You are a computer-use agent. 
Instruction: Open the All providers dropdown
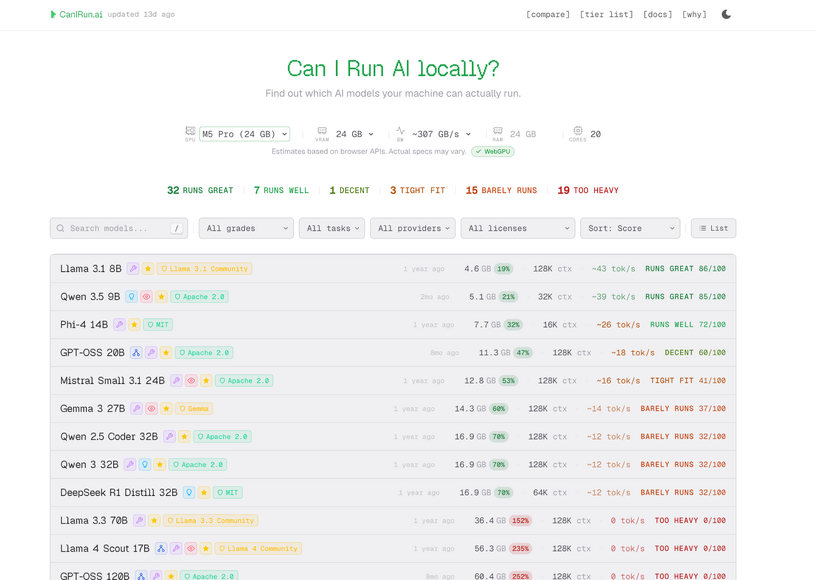coord(413,228)
